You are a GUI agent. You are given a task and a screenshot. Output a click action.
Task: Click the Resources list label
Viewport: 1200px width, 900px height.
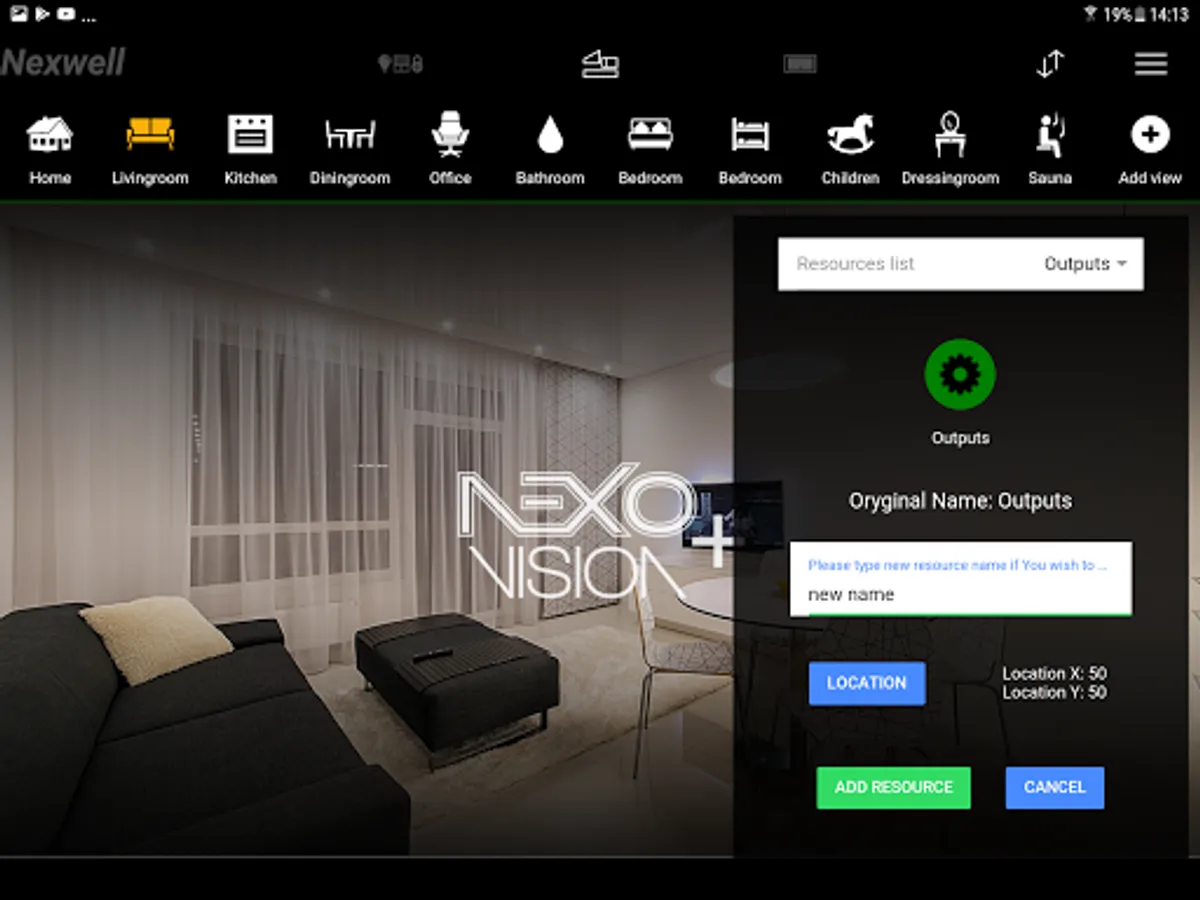(855, 264)
